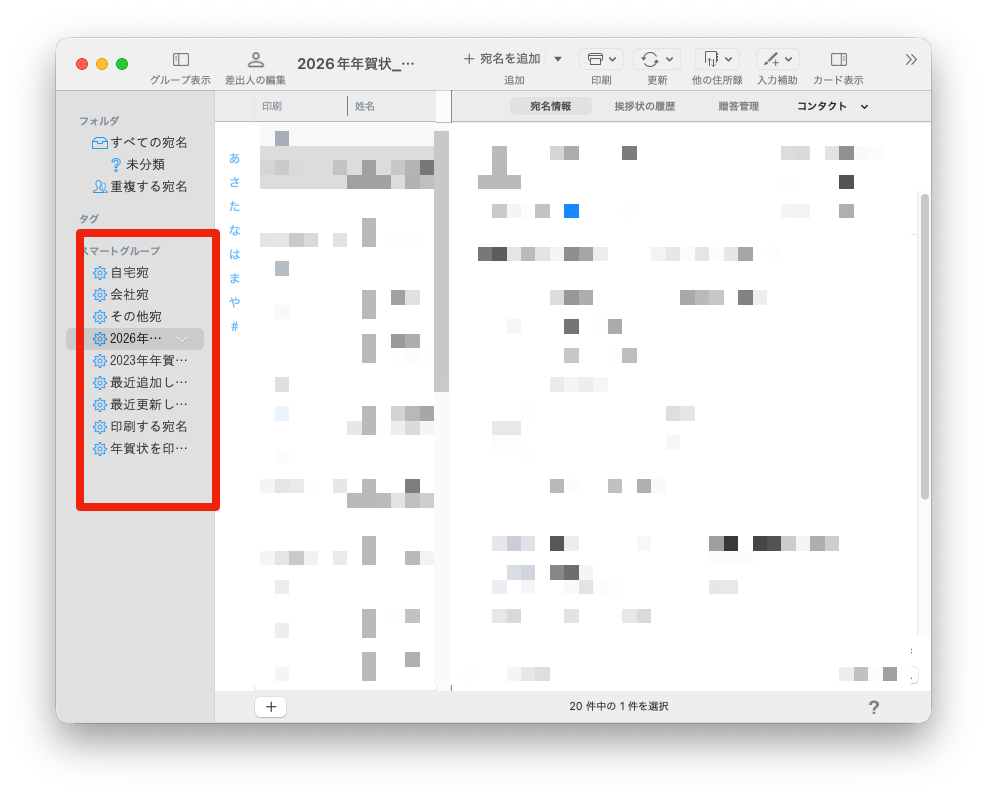Click the 印刷 printer icon
Screen dimensions: 987x797
(x=596, y=59)
